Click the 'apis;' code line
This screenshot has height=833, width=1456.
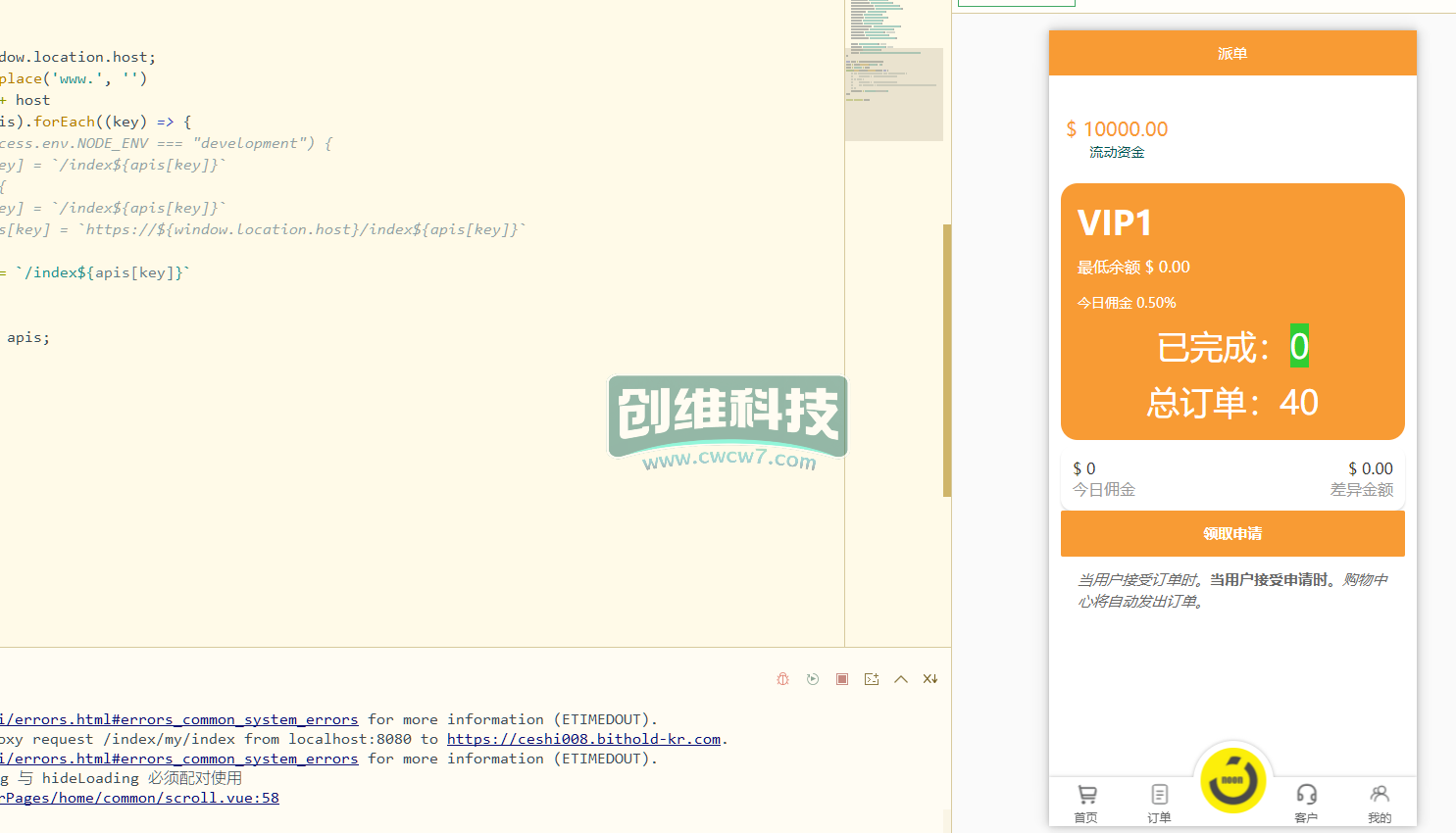[x=27, y=337]
